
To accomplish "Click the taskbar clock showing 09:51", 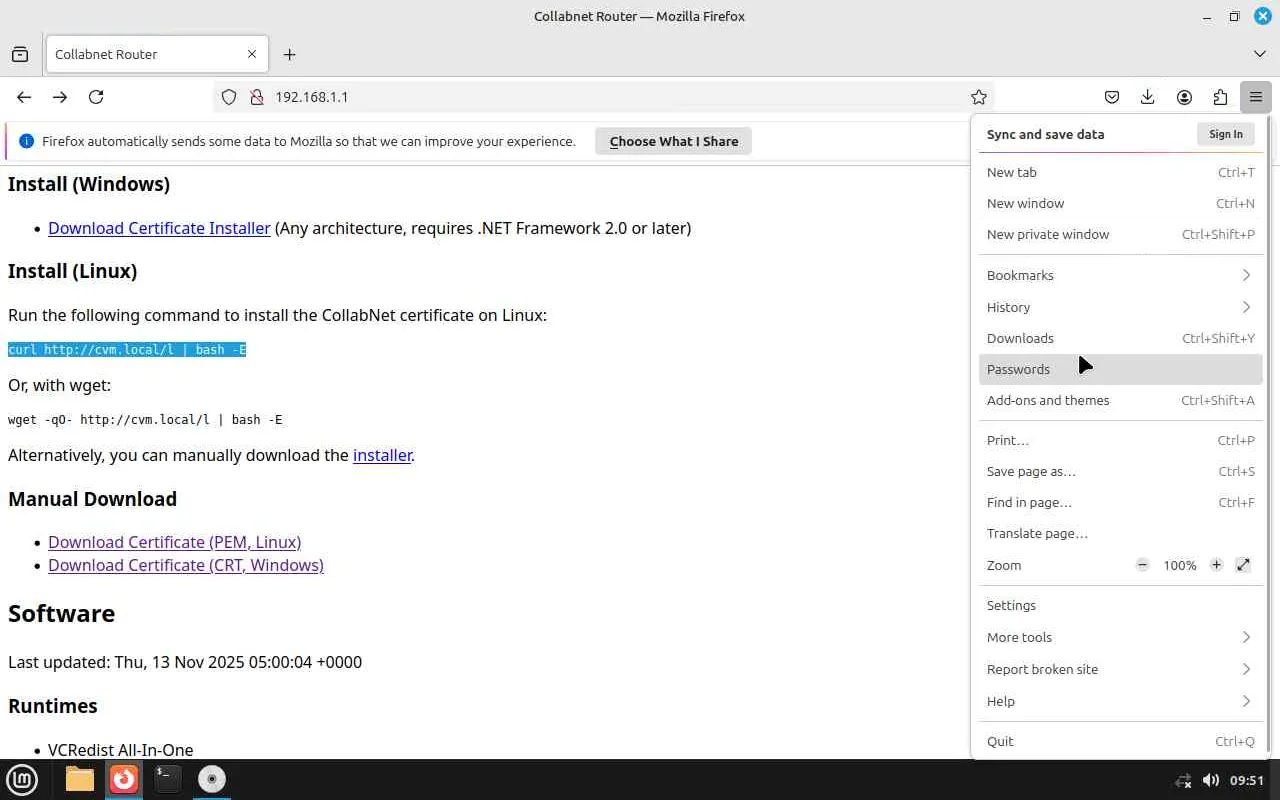I will pyautogui.click(x=1247, y=780).
